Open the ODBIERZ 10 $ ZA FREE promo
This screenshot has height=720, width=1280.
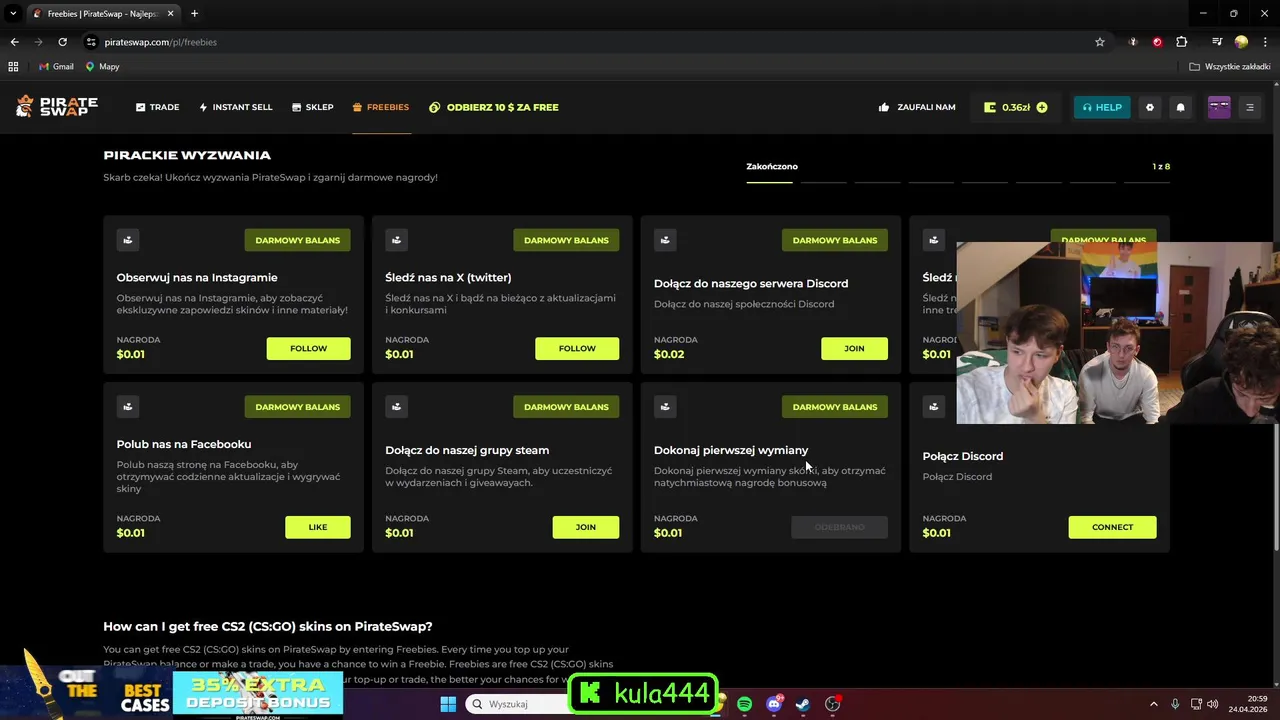[494, 107]
